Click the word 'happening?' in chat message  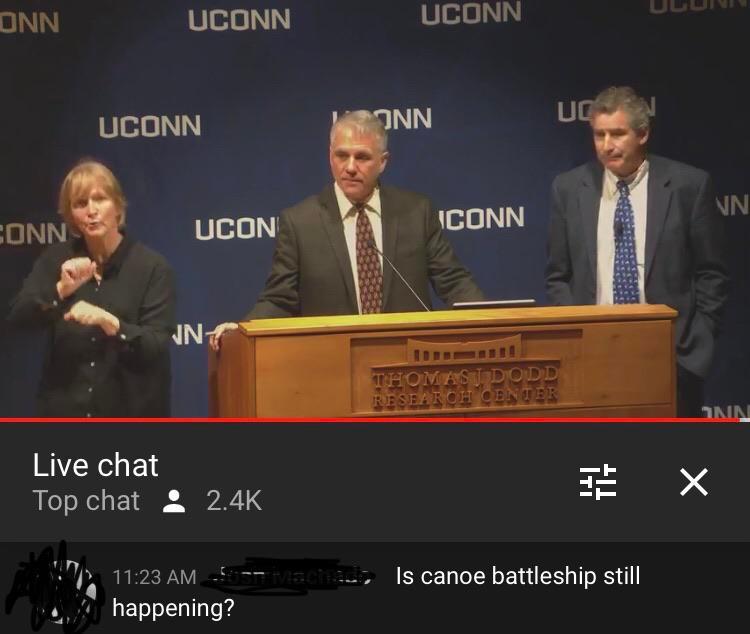tap(173, 608)
